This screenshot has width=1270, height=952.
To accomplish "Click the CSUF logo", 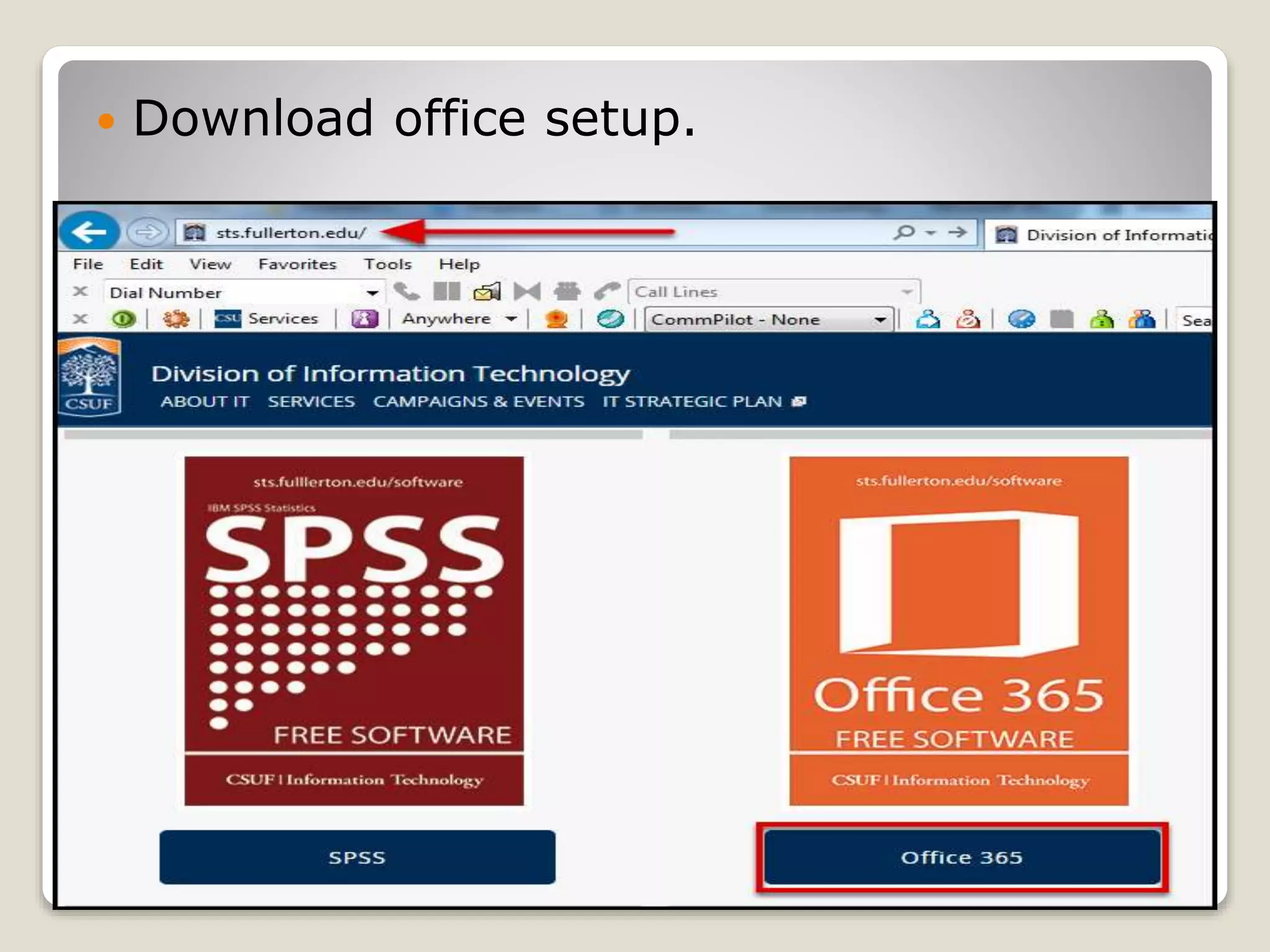I will click(x=90, y=377).
